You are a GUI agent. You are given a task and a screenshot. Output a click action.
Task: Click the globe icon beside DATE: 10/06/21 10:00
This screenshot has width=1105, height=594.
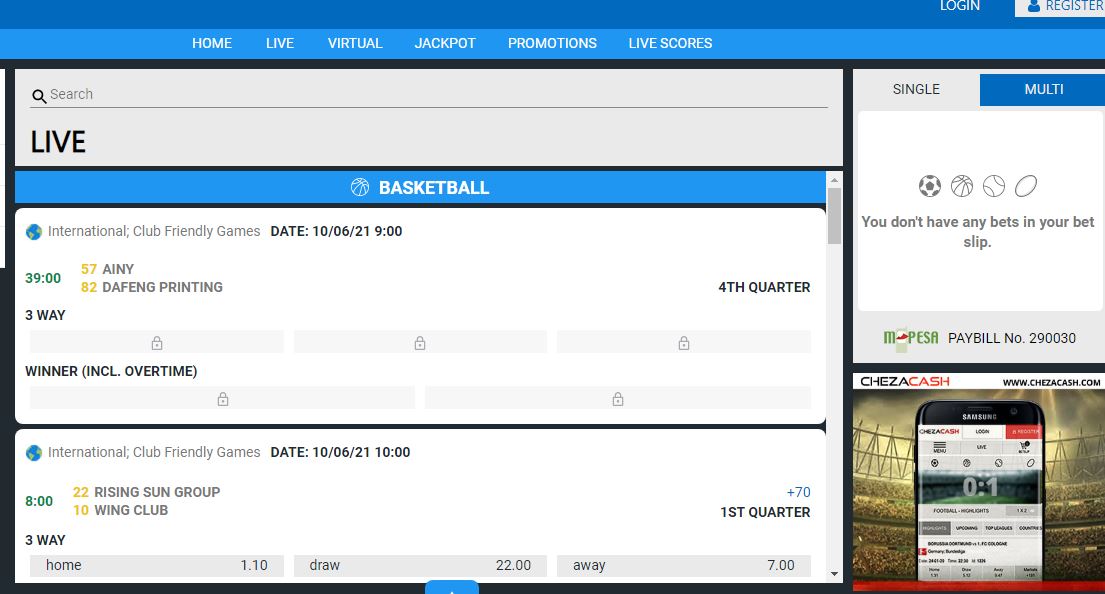(34, 453)
